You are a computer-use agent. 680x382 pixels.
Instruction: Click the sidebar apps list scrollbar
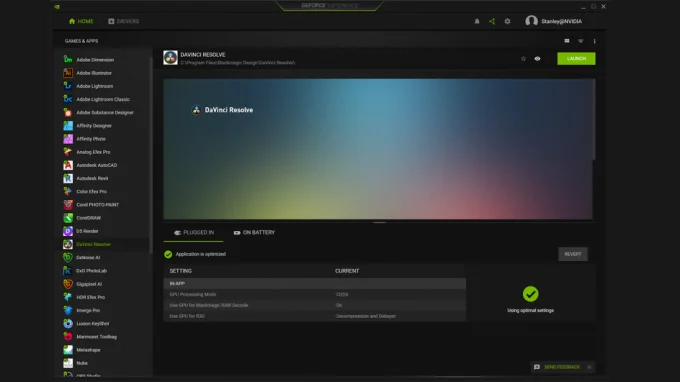coord(150,154)
